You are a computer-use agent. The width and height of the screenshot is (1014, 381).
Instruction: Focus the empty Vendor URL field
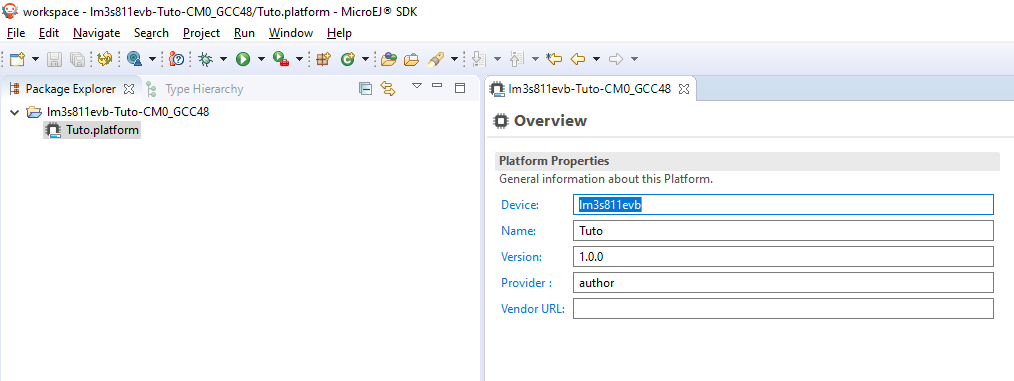[x=783, y=308]
